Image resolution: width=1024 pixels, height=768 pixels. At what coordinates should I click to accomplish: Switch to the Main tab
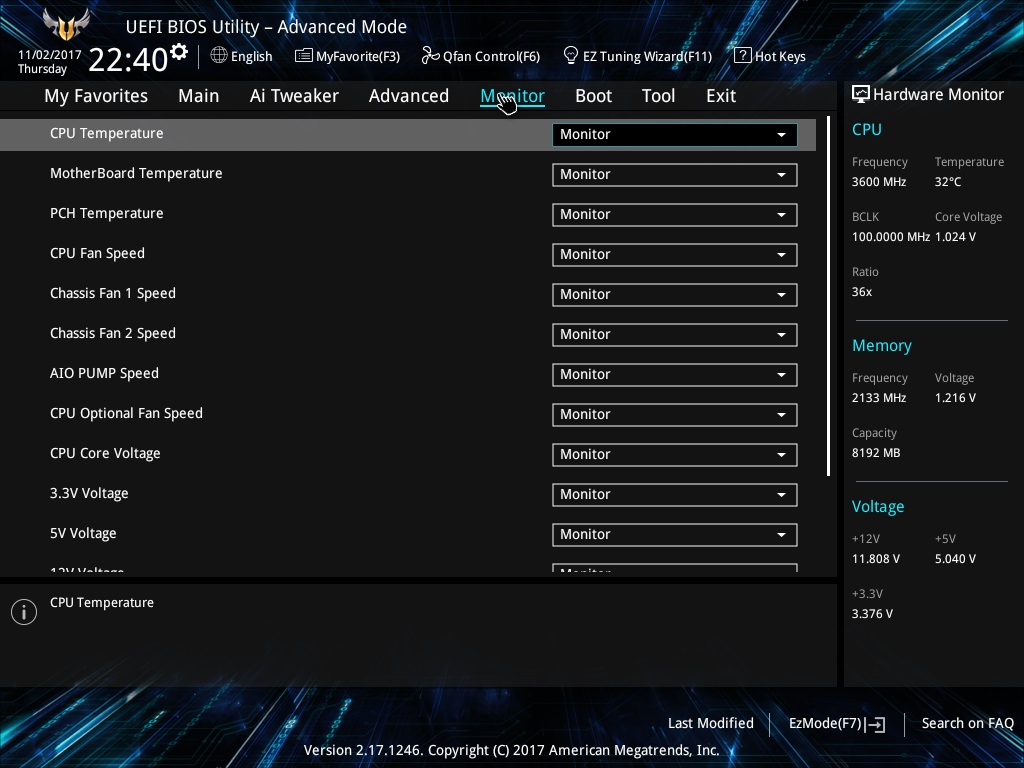coord(199,95)
